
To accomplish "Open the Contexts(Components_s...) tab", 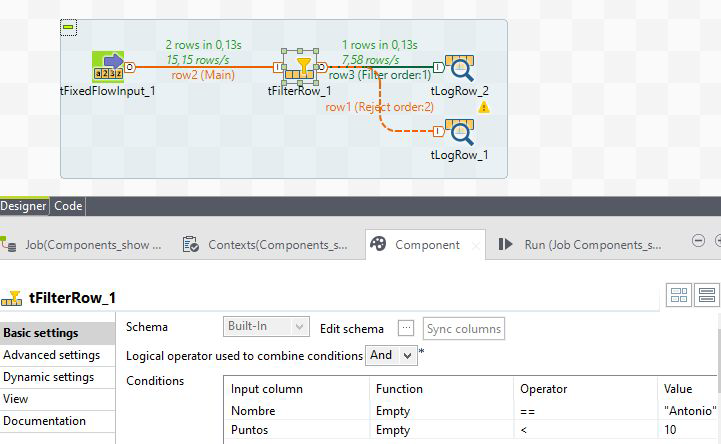I will [x=269, y=245].
